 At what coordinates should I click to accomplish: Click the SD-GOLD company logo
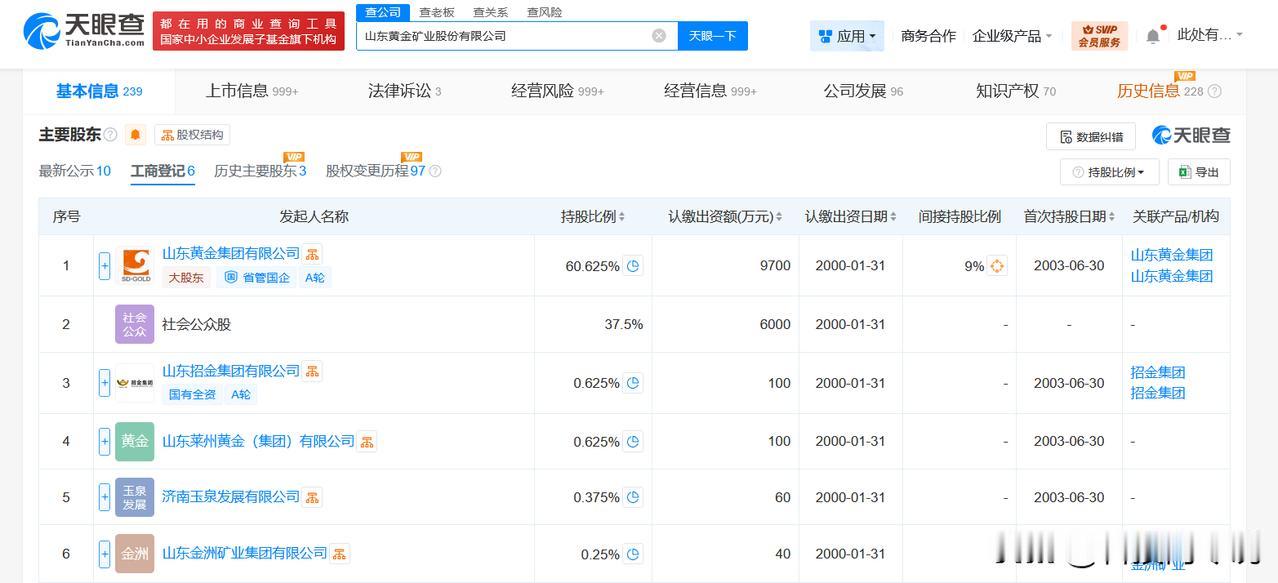tap(135, 266)
